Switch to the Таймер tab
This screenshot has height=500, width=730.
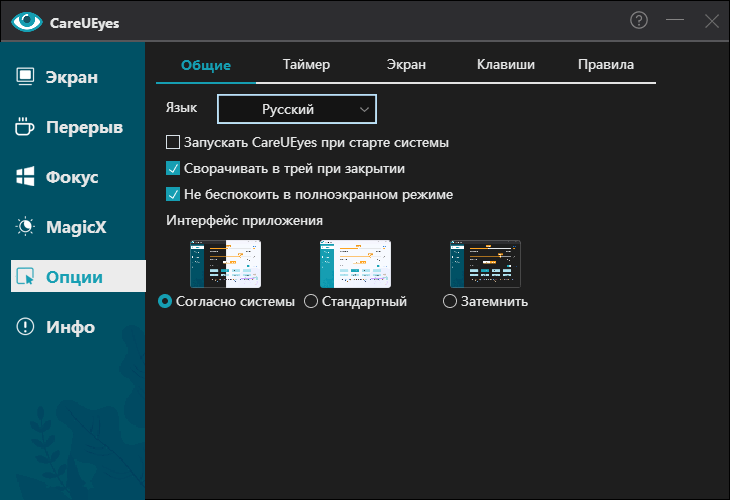coord(306,65)
